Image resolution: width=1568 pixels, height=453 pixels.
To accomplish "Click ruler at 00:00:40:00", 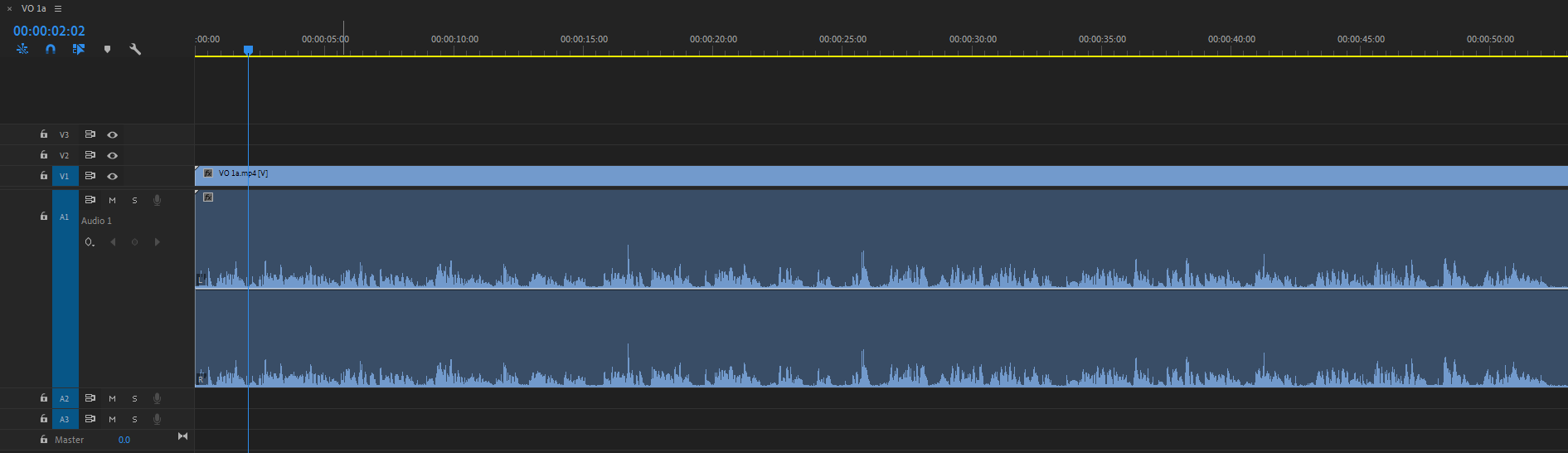I will 1231,40.
